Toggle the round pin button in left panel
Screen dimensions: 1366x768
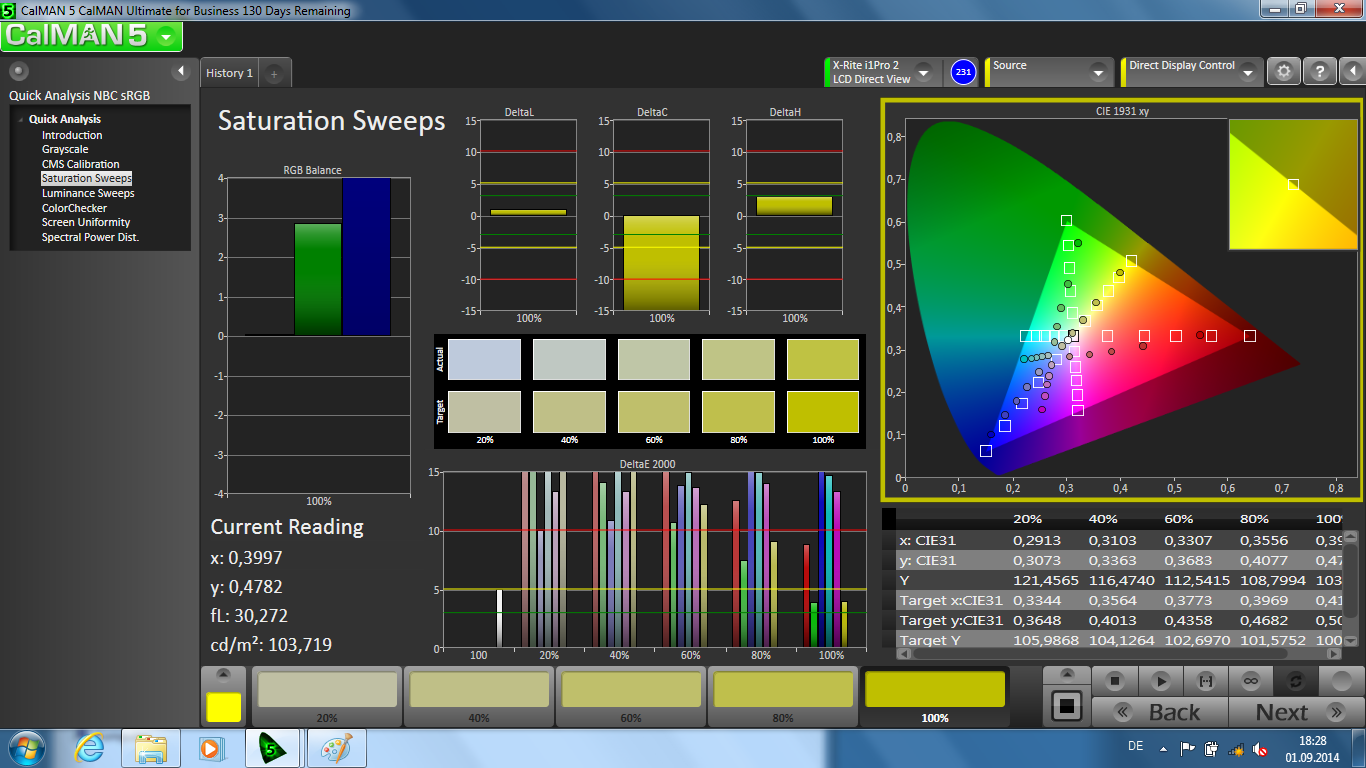tap(18, 71)
